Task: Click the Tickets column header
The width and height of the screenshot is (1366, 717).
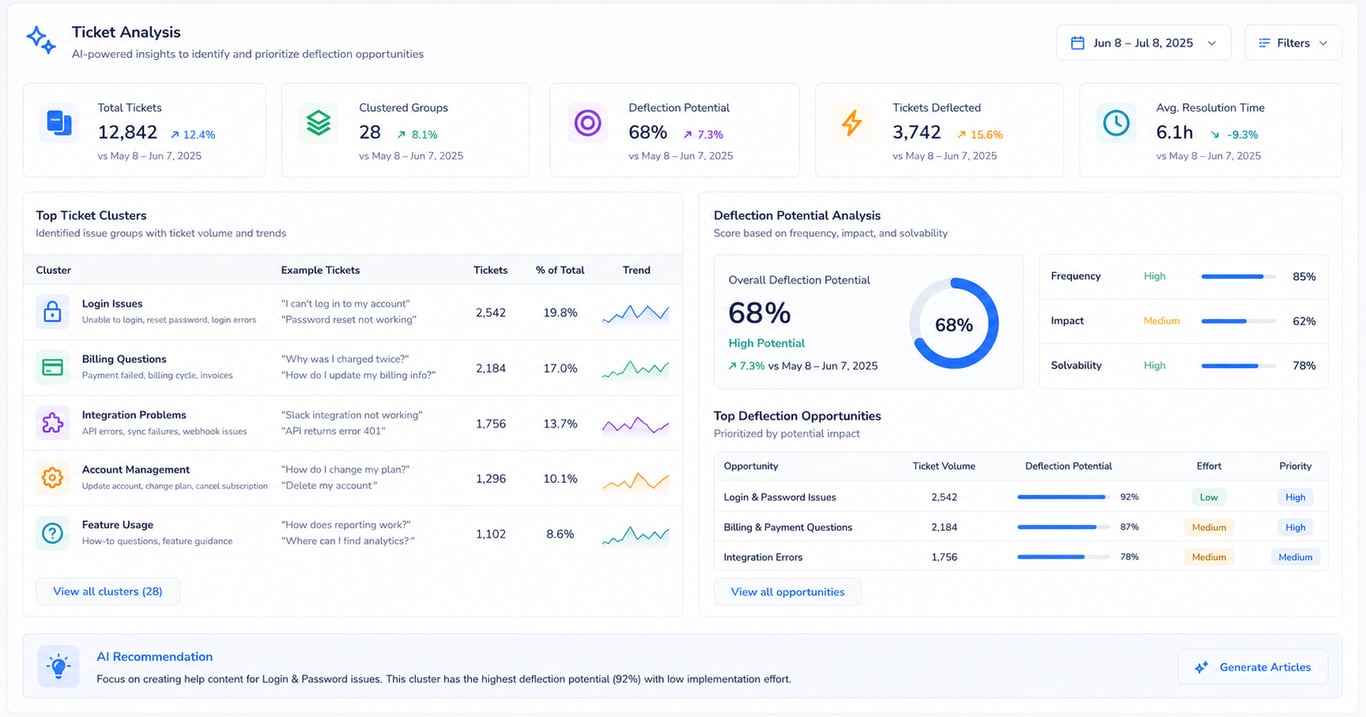Action: point(490,270)
